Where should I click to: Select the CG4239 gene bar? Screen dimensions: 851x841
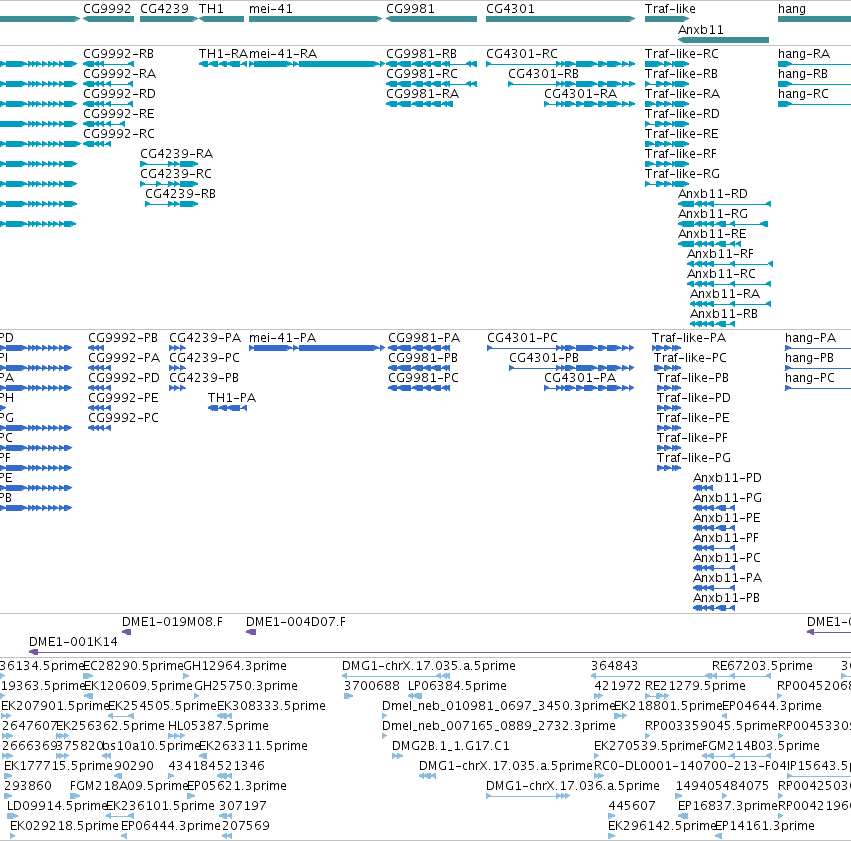[x=169, y=19]
